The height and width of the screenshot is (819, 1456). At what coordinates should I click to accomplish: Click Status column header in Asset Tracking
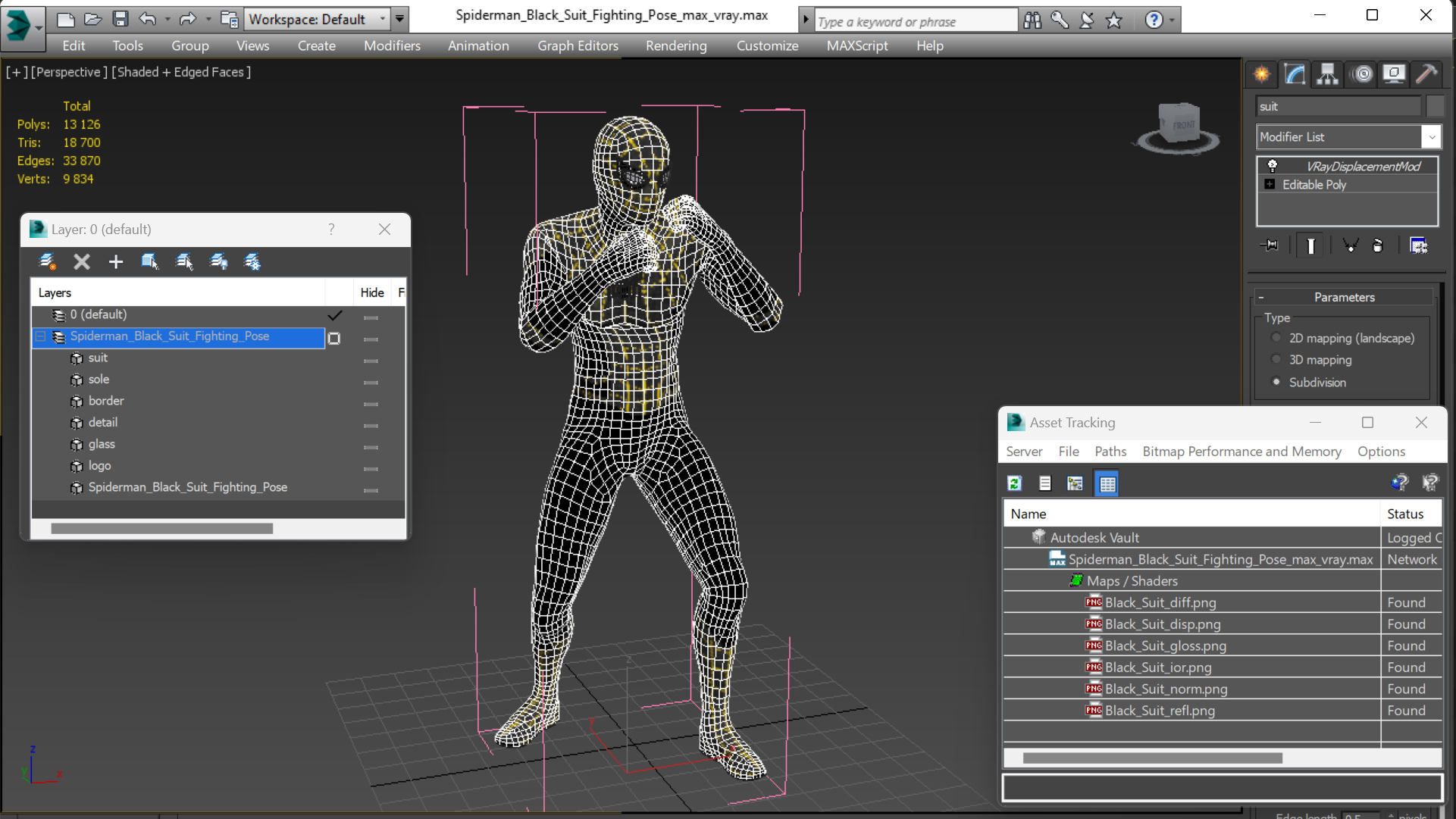1411,514
